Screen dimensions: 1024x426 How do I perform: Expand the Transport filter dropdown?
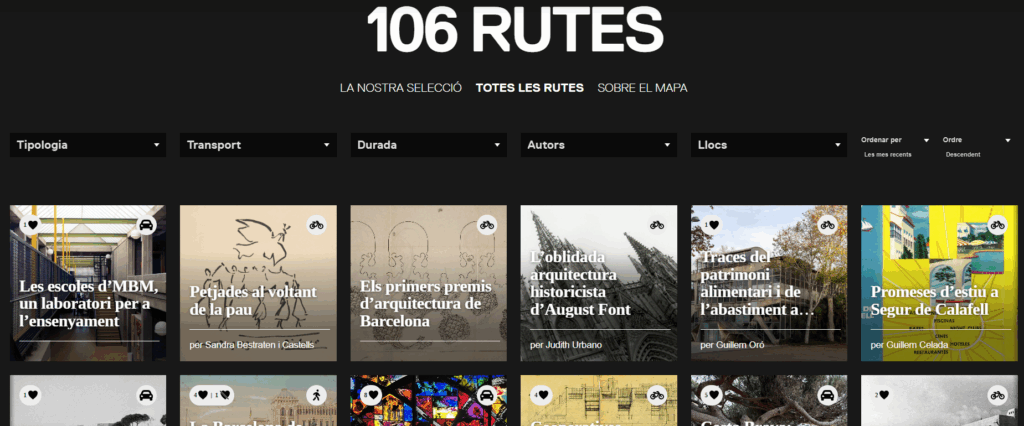pyautogui.click(x=258, y=145)
